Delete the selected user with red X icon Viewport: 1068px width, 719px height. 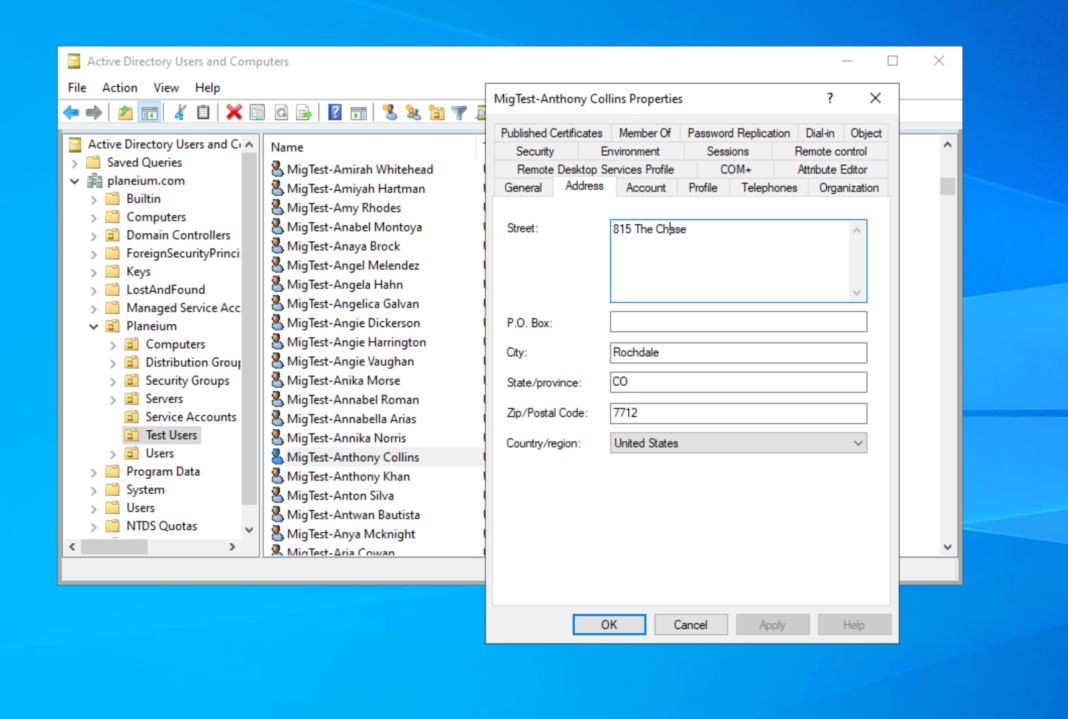click(x=232, y=112)
